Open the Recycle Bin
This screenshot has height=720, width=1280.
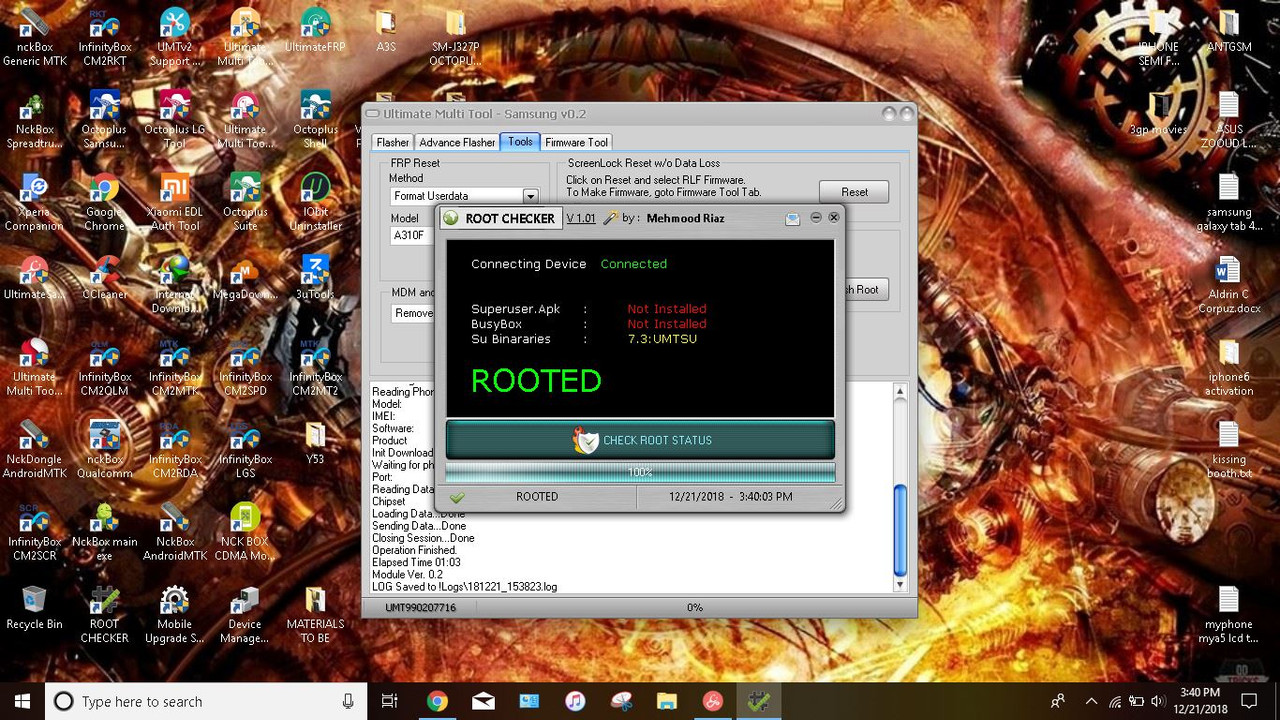tap(34, 608)
